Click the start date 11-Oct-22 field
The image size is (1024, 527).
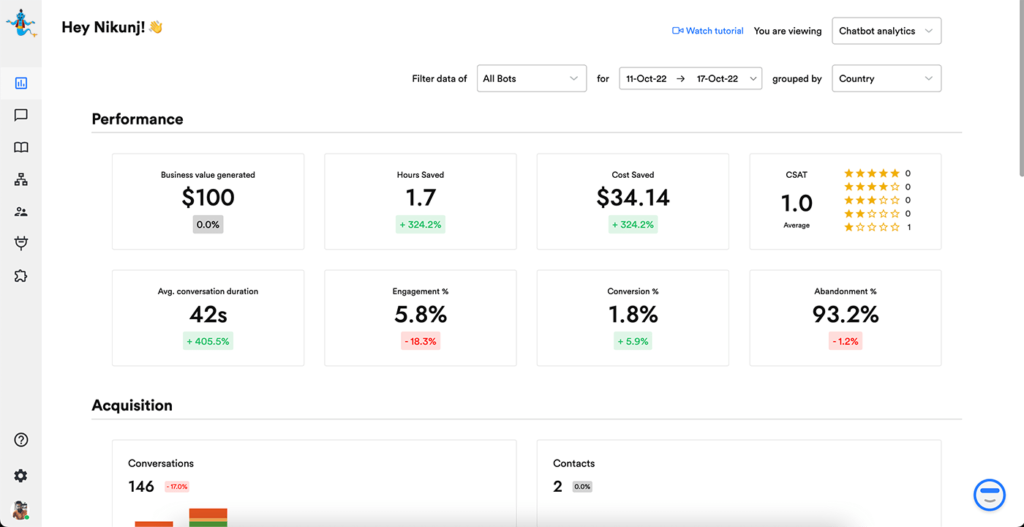(x=646, y=78)
